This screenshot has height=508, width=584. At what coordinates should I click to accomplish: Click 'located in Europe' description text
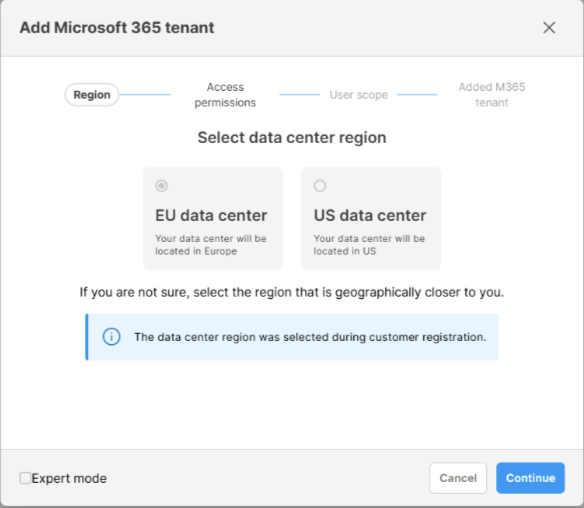point(196,251)
